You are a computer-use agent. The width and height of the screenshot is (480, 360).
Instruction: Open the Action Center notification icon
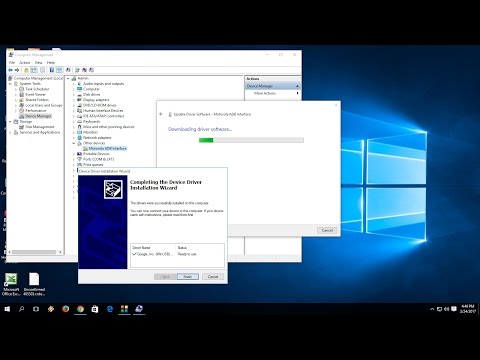tap(454, 309)
